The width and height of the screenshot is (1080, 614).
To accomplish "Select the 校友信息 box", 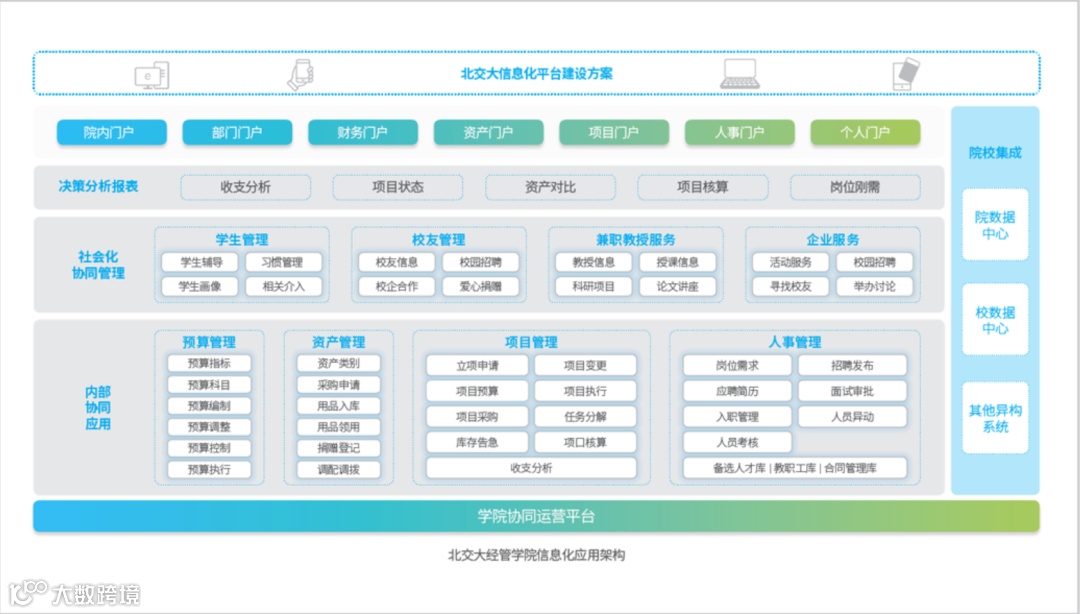I will point(397,263).
